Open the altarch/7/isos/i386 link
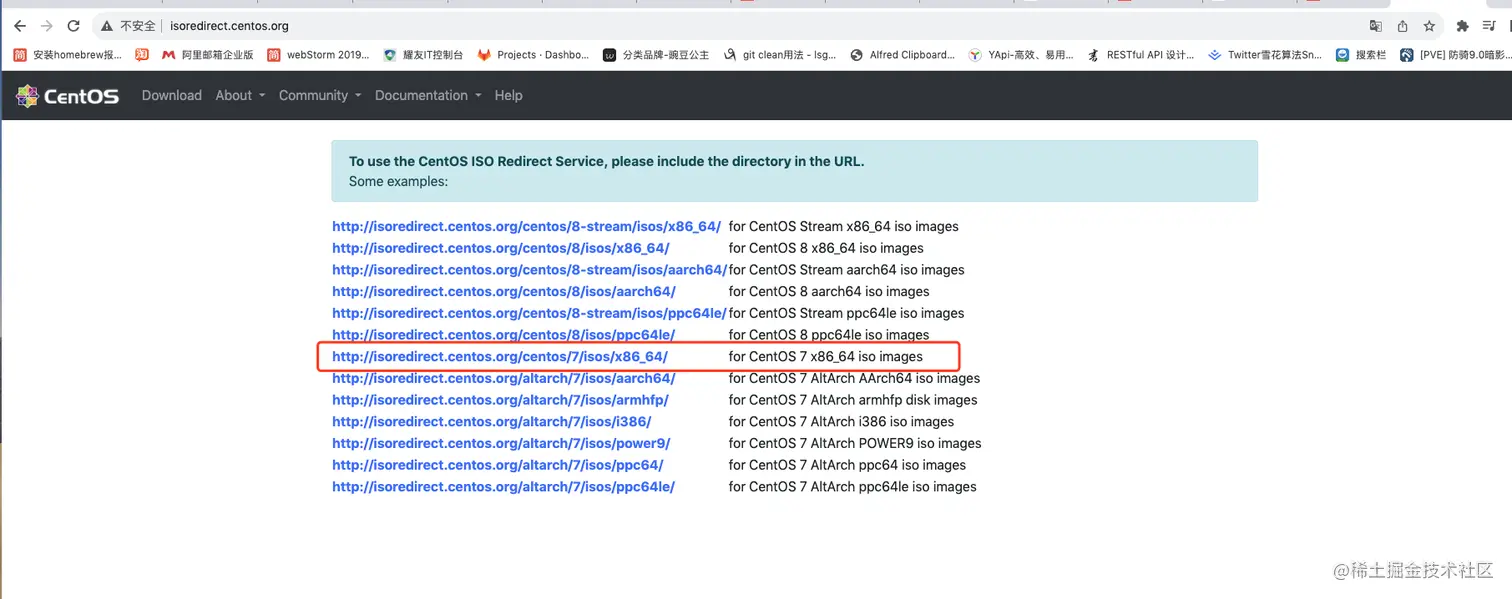The image size is (1512, 599). tap(491, 422)
